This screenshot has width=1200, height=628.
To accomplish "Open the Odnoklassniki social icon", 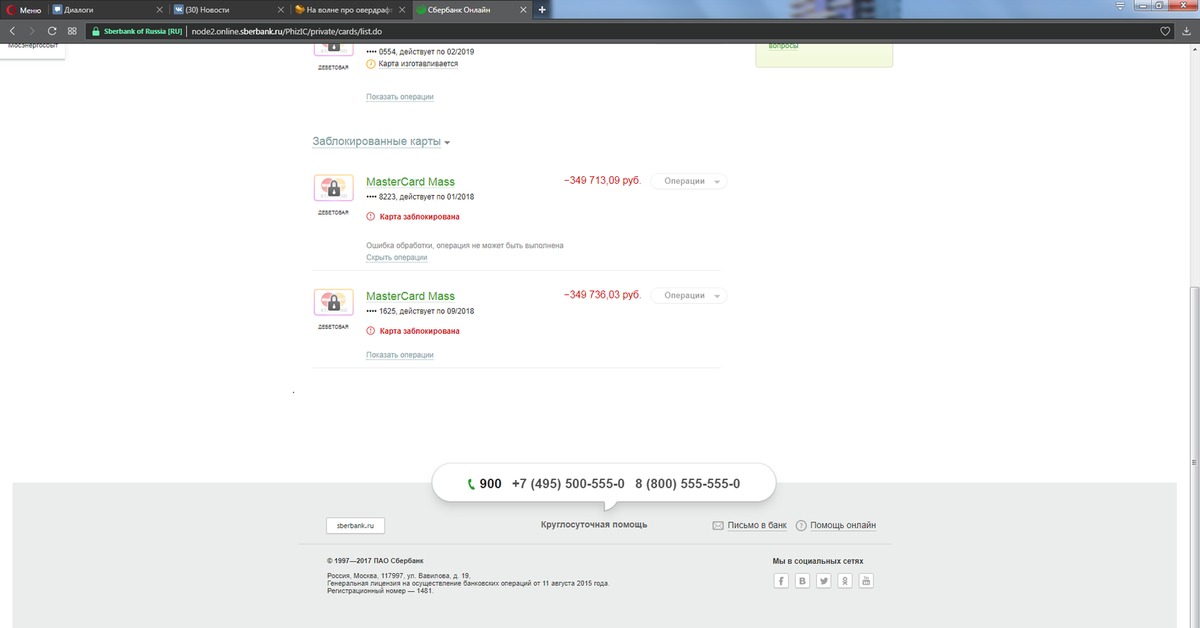I will pos(846,581).
